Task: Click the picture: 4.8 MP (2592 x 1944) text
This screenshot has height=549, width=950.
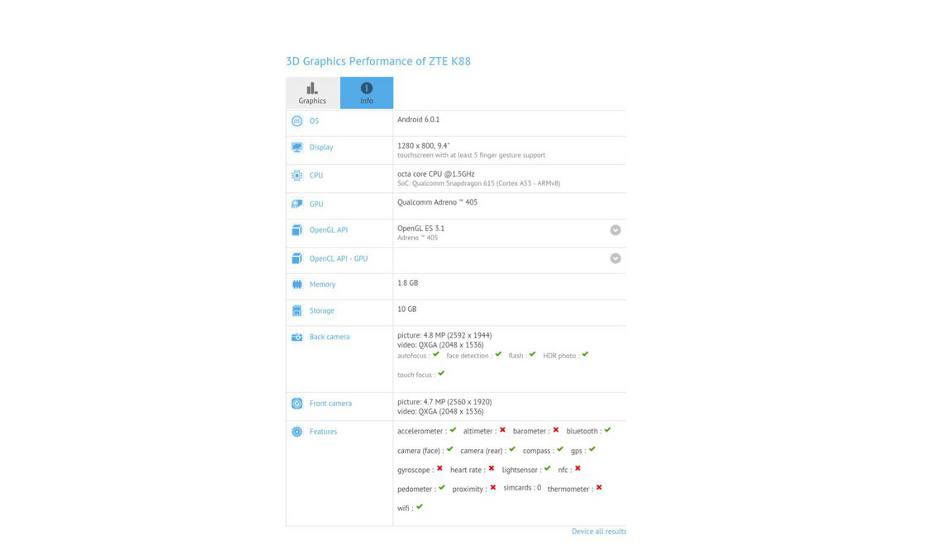Action: point(445,335)
